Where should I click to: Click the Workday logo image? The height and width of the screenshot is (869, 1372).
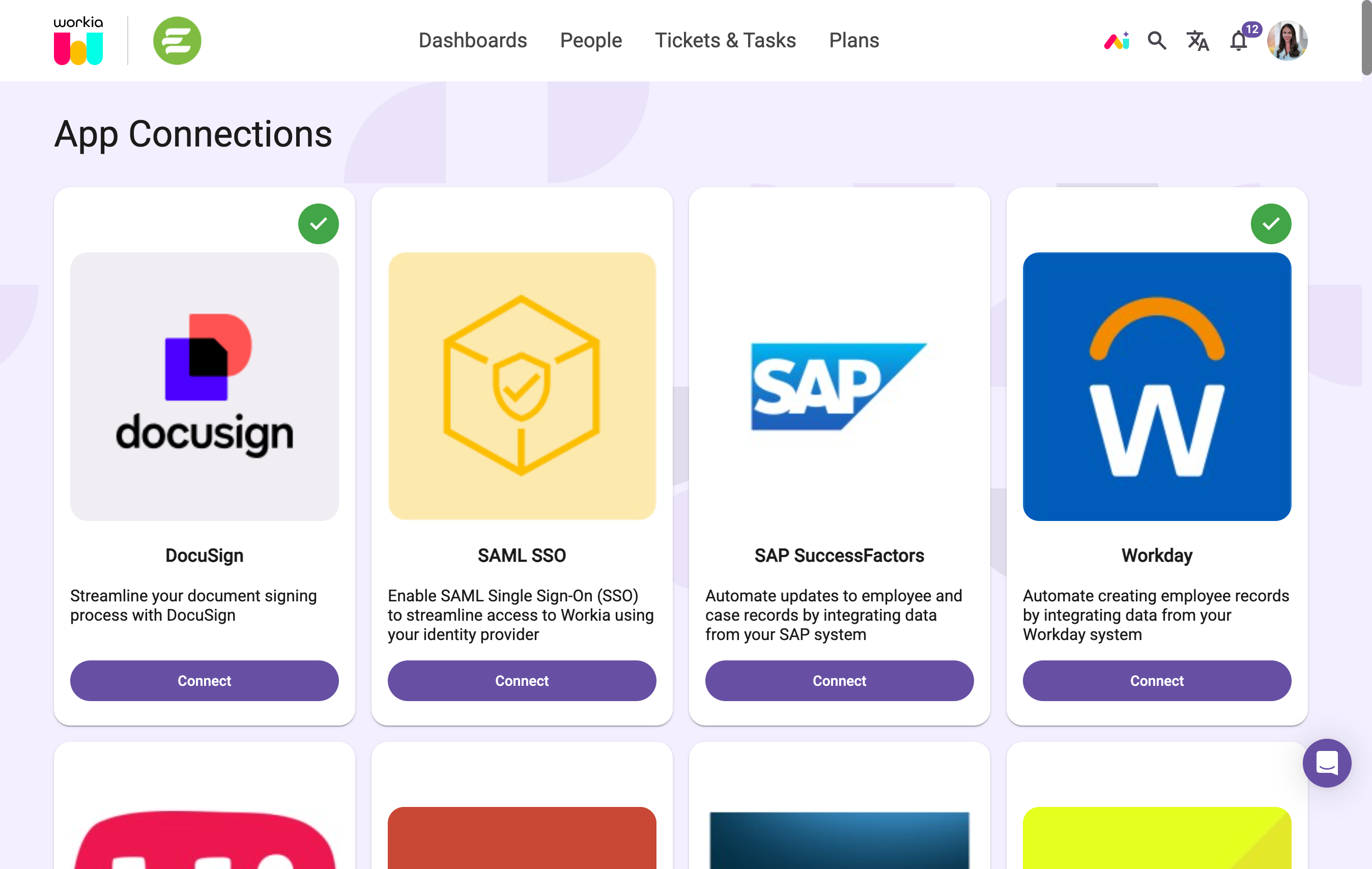(x=1157, y=387)
